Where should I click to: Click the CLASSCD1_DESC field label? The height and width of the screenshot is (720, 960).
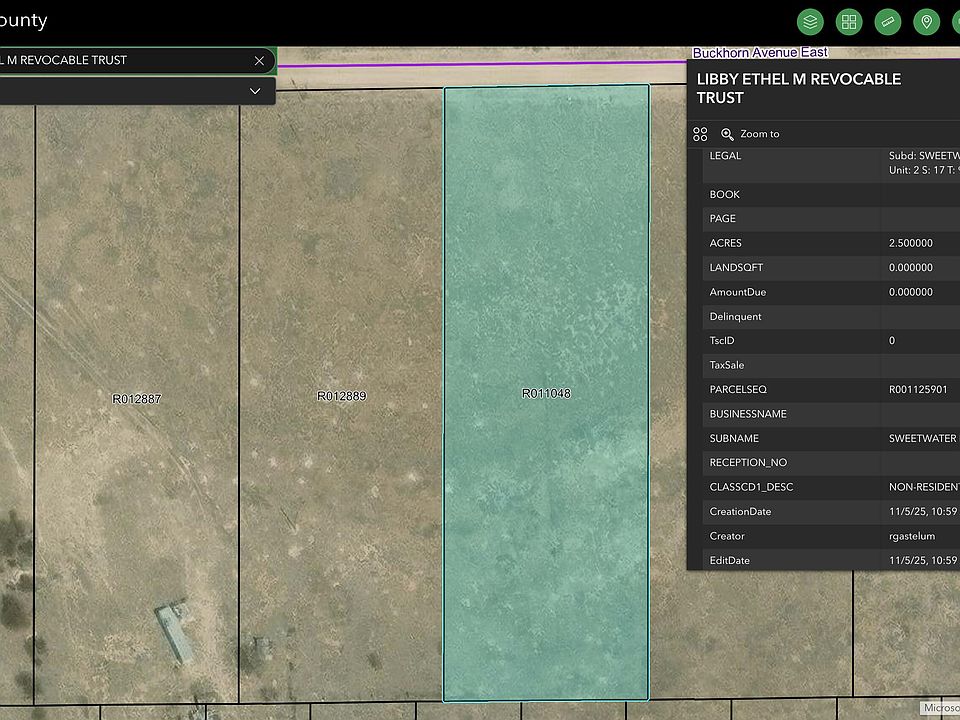coord(751,487)
